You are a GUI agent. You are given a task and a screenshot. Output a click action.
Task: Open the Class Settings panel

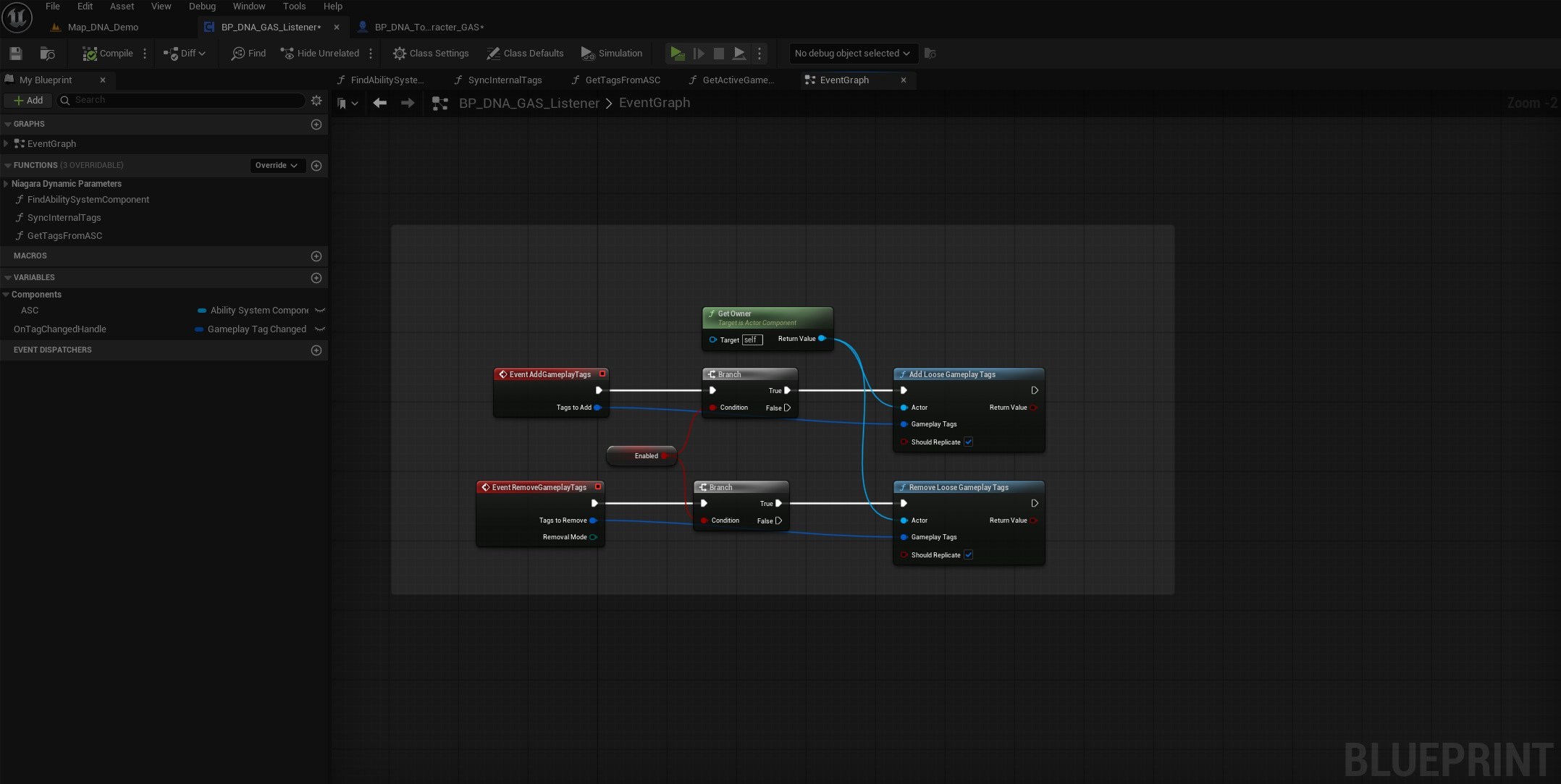click(431, 53)
